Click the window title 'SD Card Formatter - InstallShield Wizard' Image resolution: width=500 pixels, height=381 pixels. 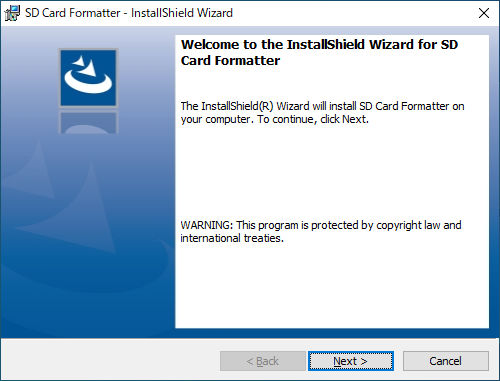click(129, 13)
